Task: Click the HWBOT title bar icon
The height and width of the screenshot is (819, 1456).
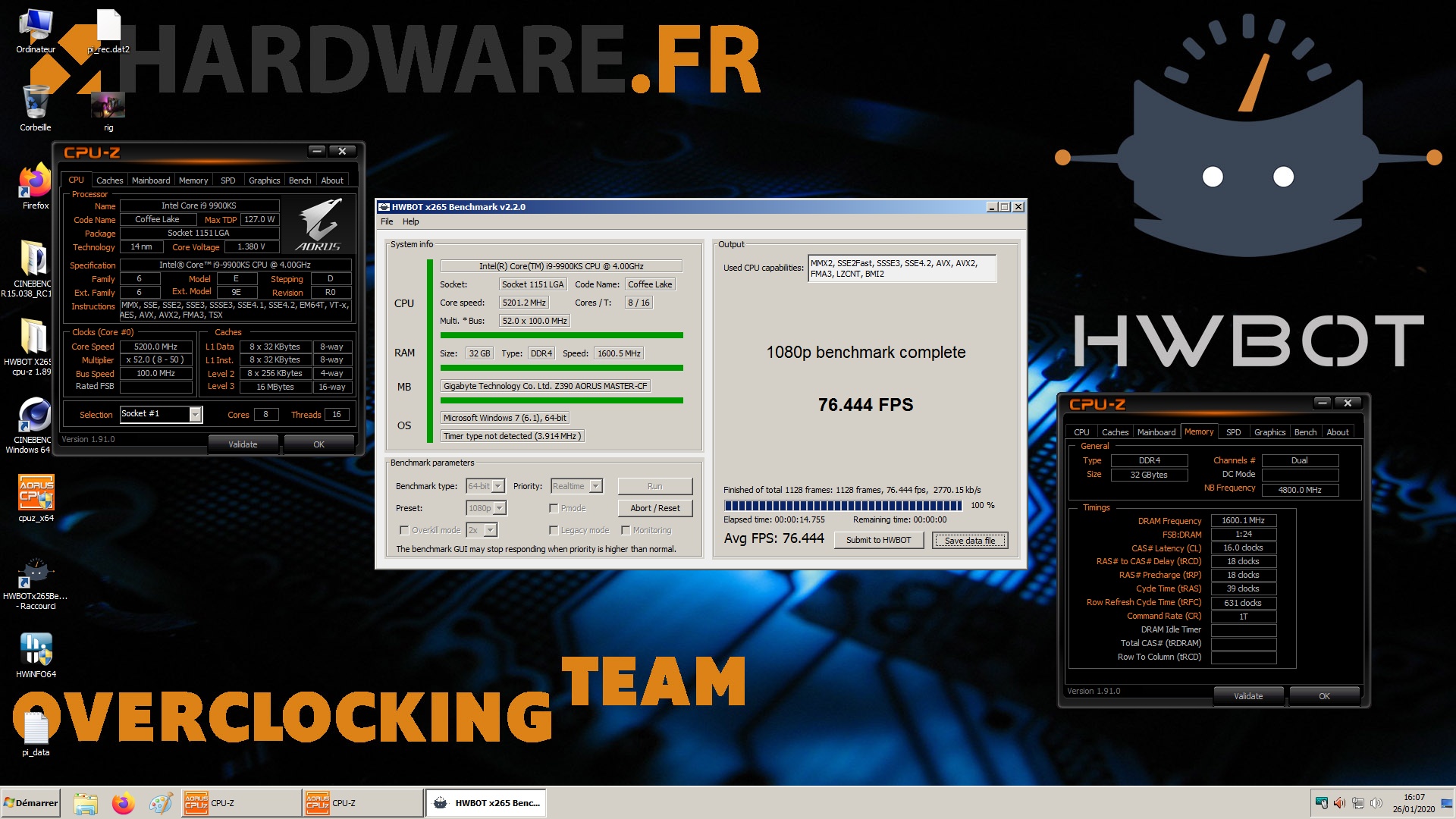Action: [384, 206]
